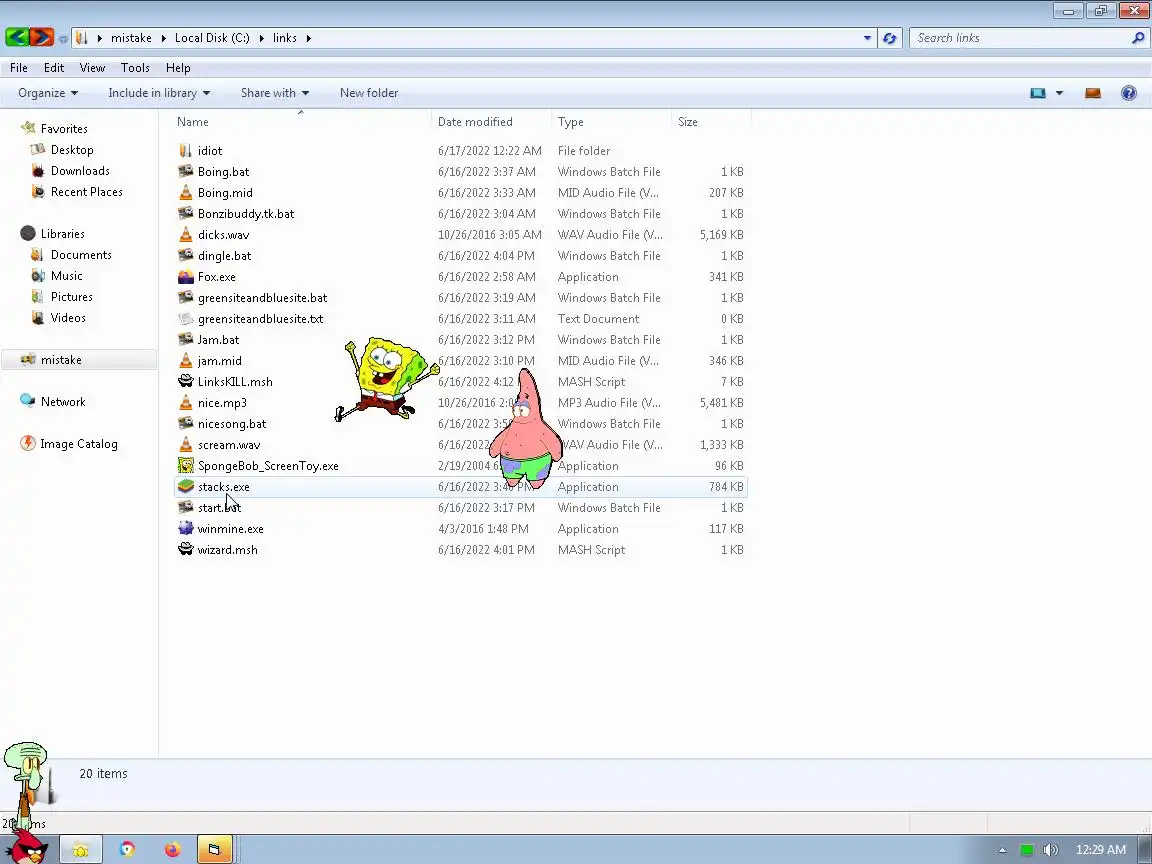
Task: Click Local Disk (C:) in breadcrumb
Action: (x=212, y=38)
